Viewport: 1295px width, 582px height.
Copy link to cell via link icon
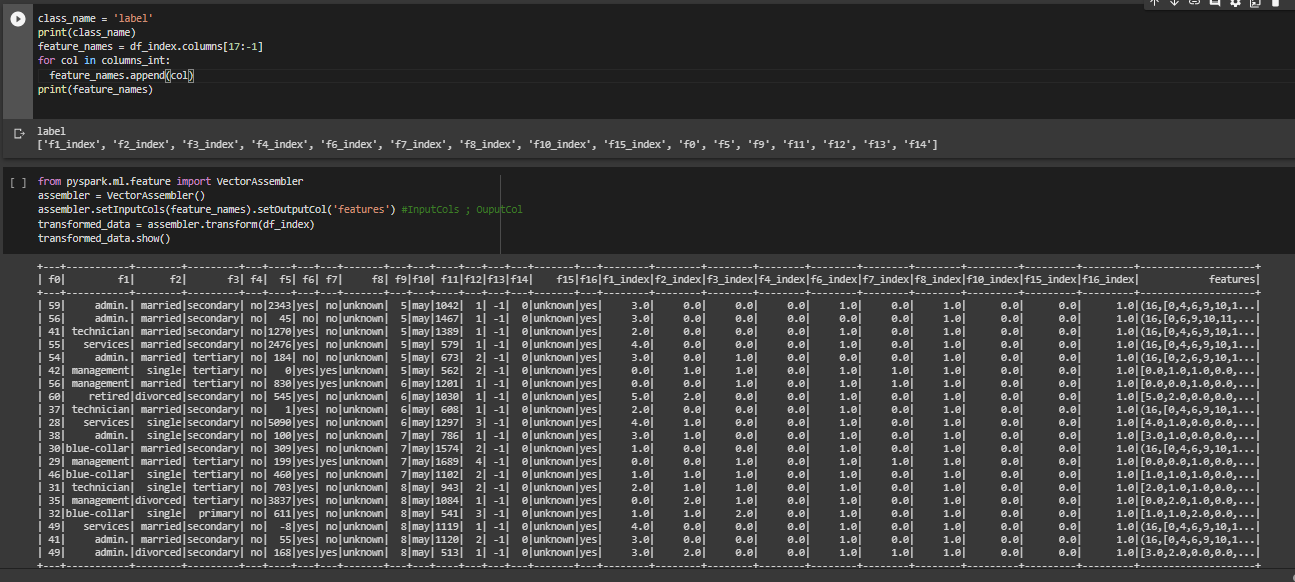[1194, 3]
